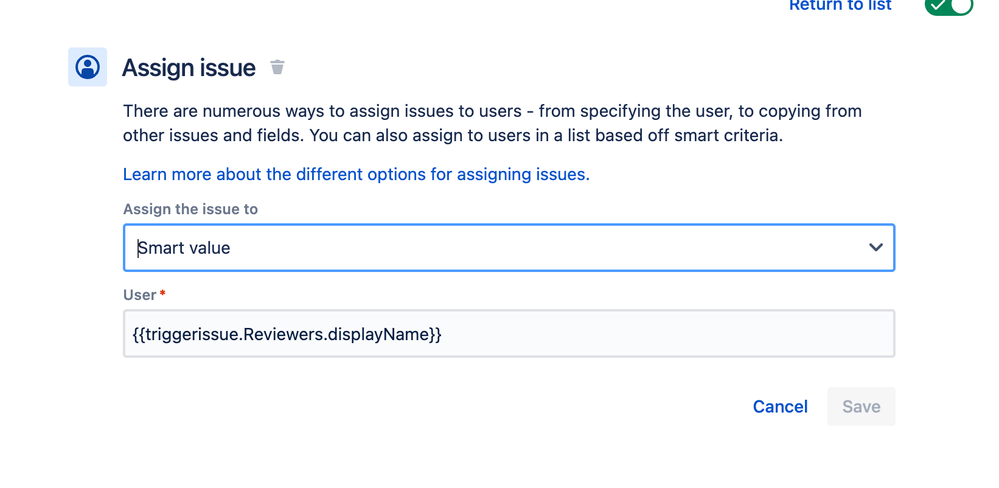Click the white knob of the enabled toggle

961,4
